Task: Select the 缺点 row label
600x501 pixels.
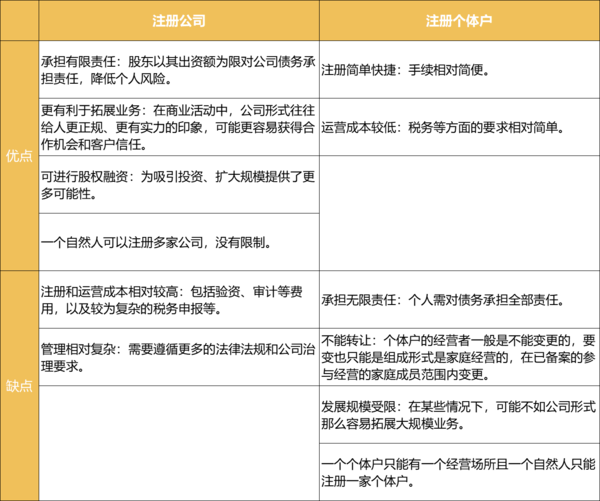Action: click(19, 385)
